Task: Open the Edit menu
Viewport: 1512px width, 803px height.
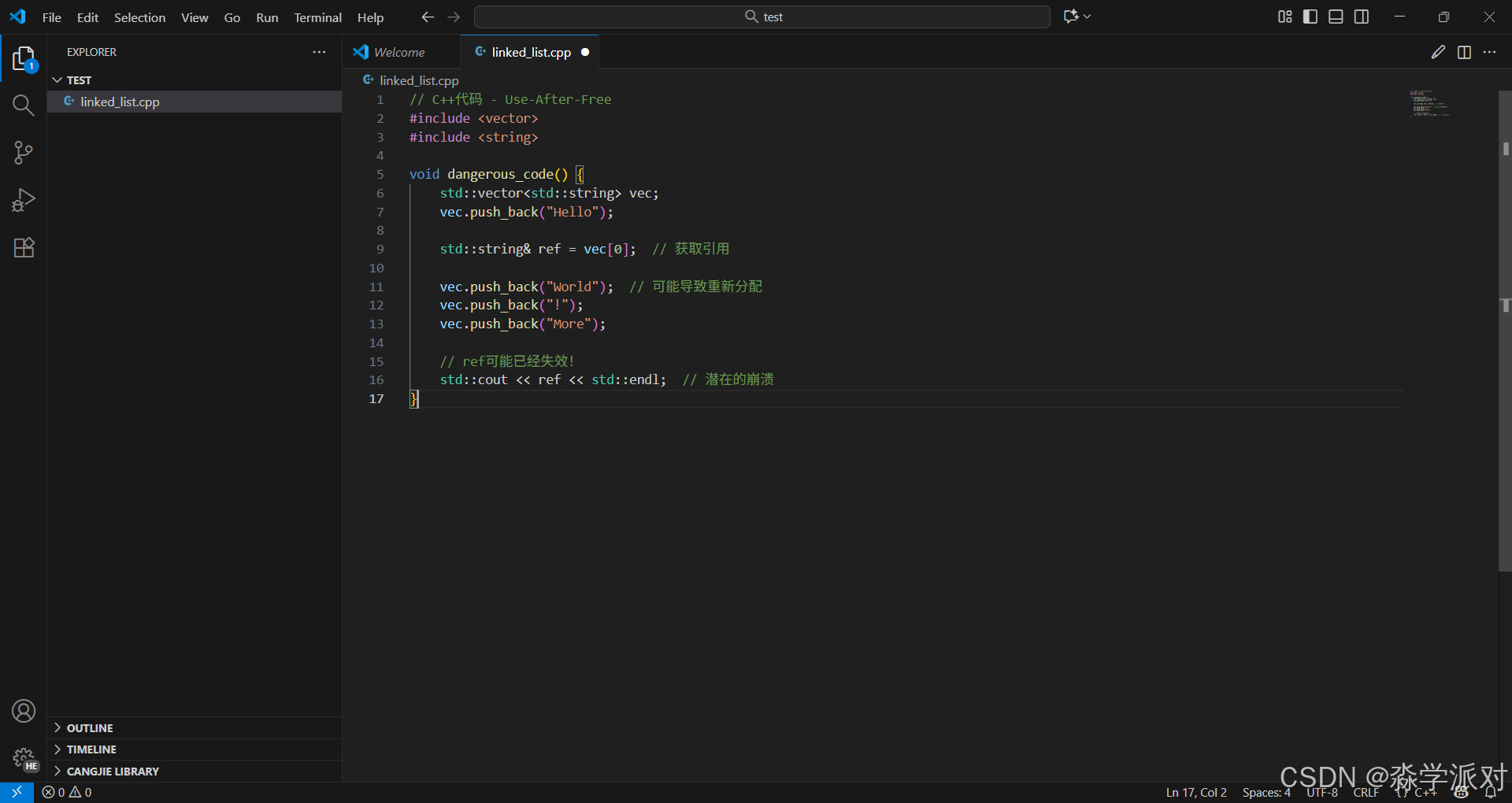Action: 87,17
